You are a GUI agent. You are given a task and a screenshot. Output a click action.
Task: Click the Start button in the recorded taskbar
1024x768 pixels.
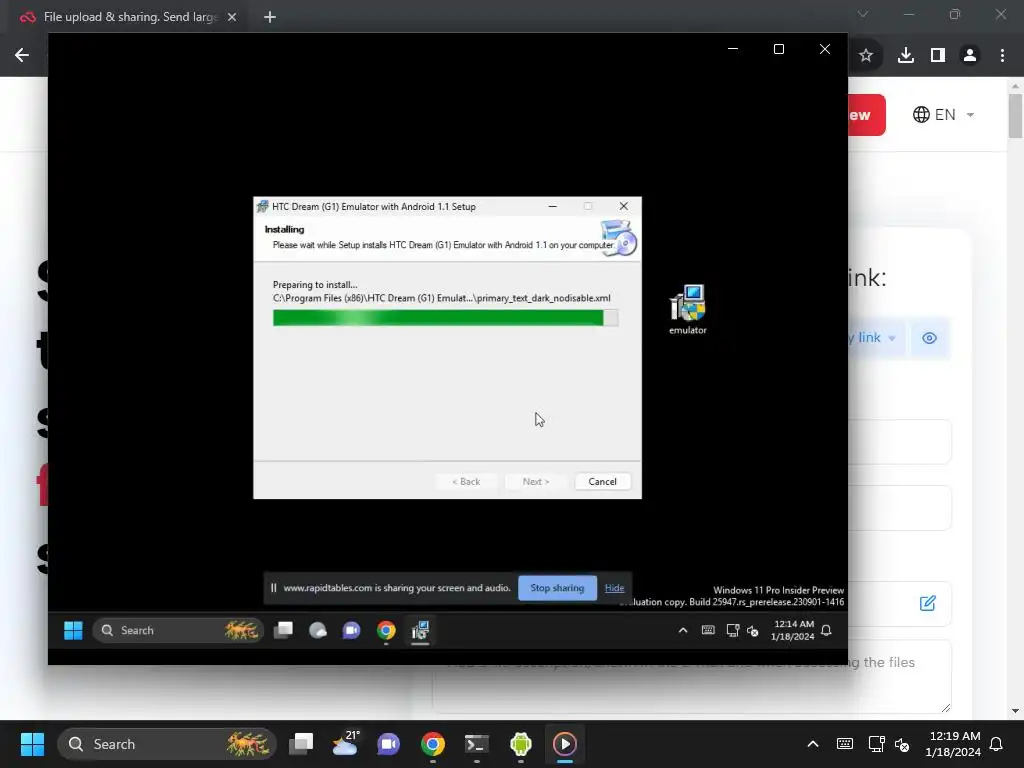point(73,630)
